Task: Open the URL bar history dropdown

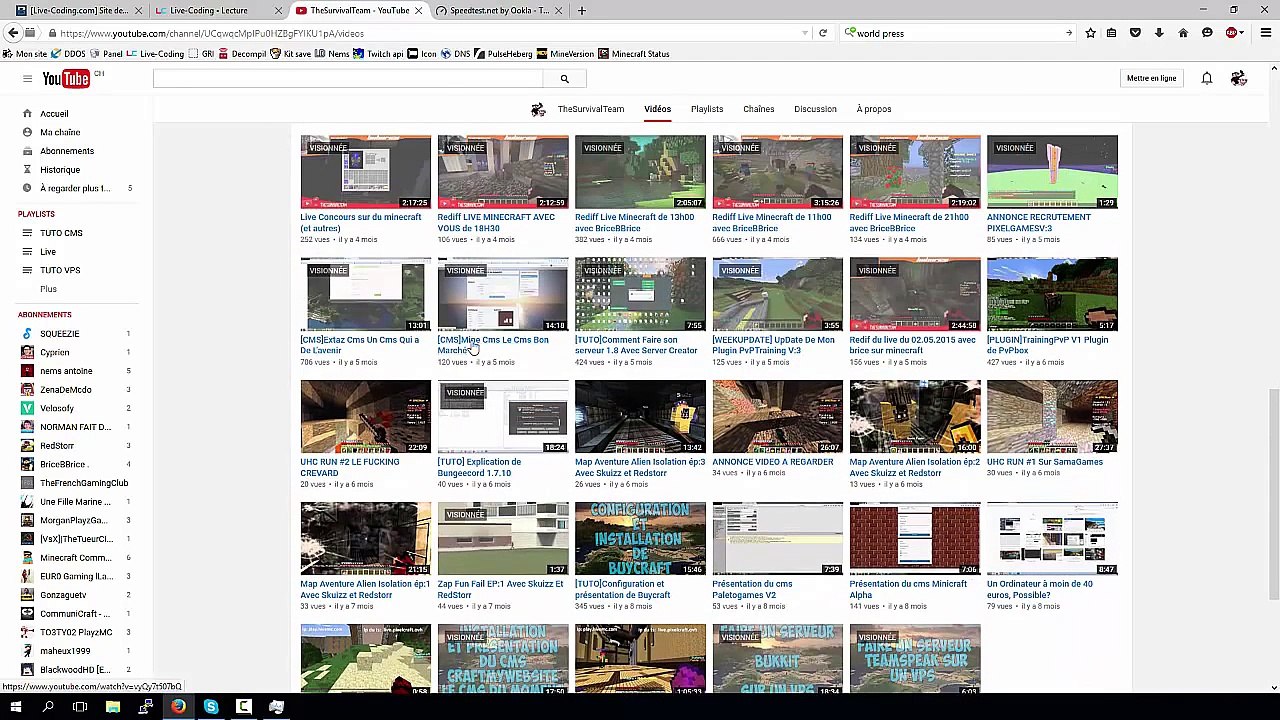Action: tap(804, 33)
